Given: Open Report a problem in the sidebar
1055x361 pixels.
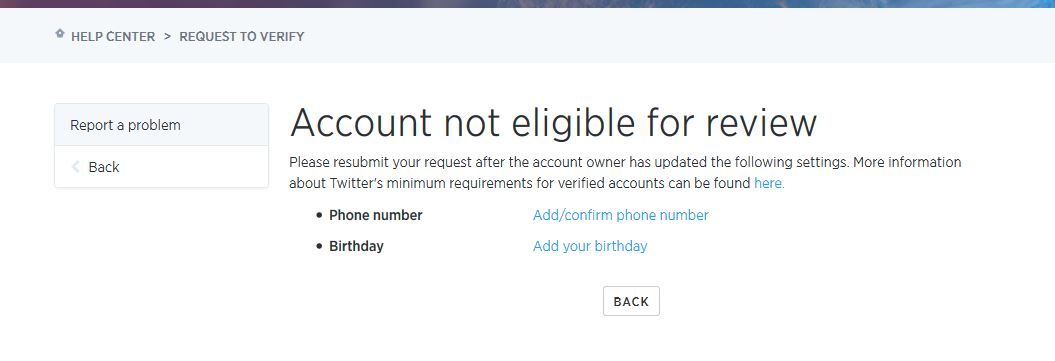Looking at the screenshot, I should (161, 125).
